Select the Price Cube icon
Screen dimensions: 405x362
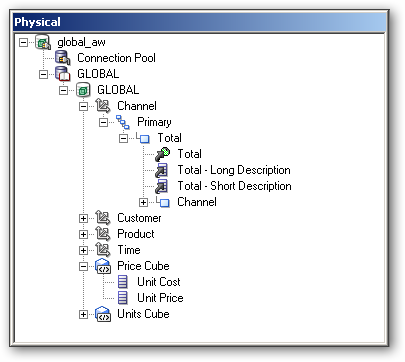pos(103,266)
